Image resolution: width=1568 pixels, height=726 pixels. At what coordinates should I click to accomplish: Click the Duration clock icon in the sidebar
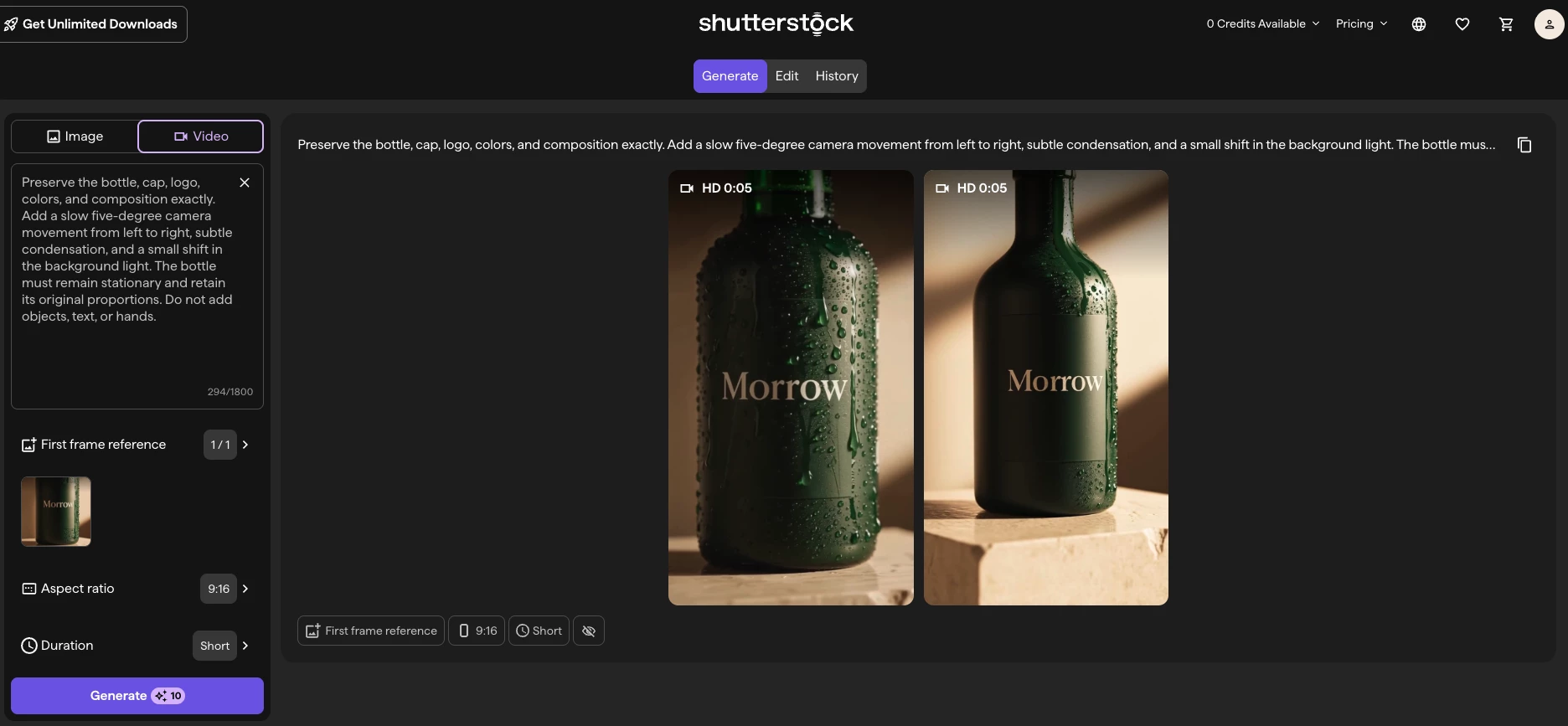28,646
